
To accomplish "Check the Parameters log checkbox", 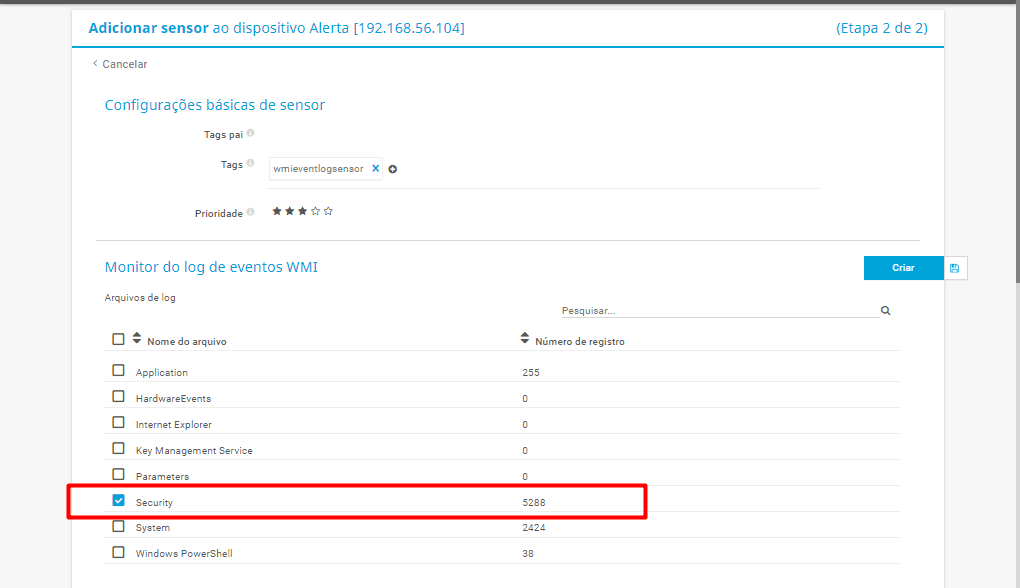I will click(118, 475).
